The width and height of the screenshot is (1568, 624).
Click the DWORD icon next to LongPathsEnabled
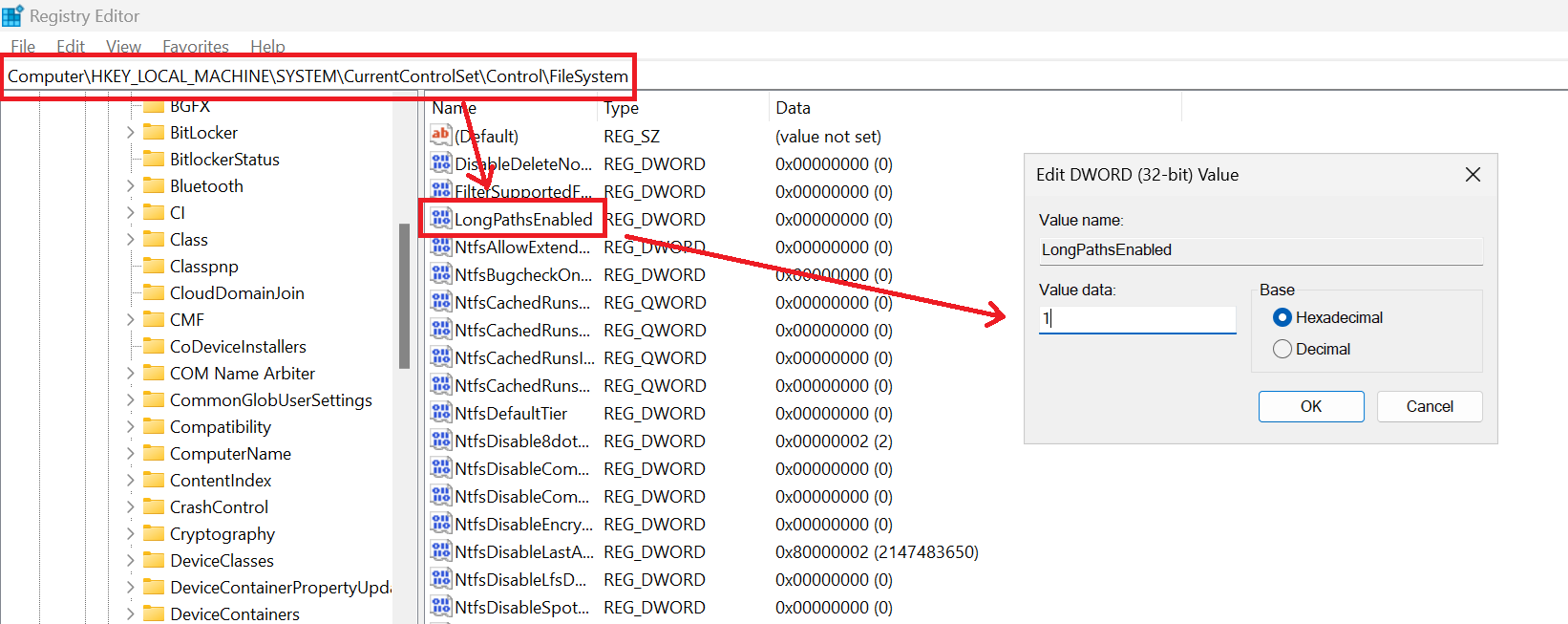(x=440, y=219)
